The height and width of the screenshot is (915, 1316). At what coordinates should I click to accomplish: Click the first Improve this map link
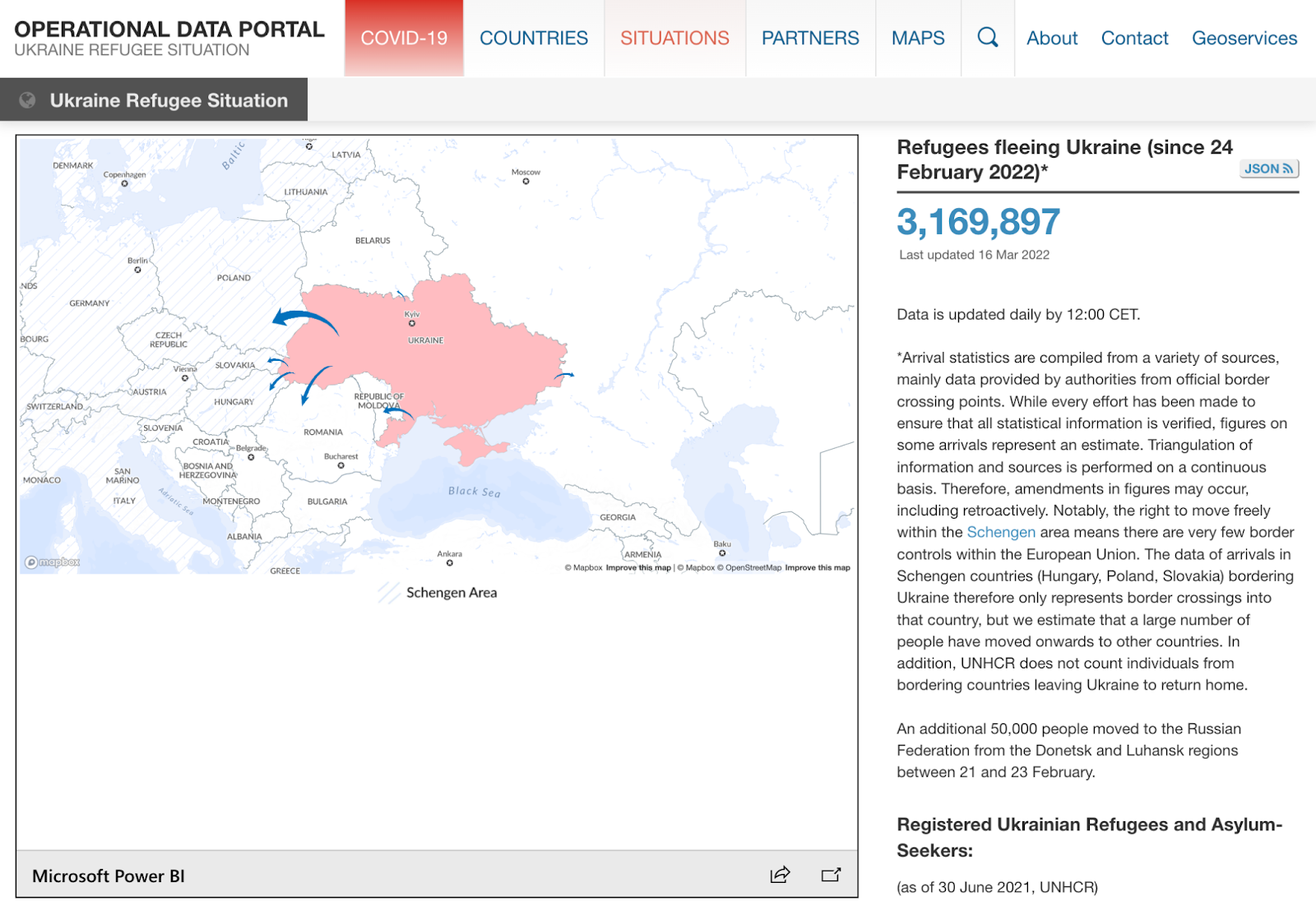[638, 567]
